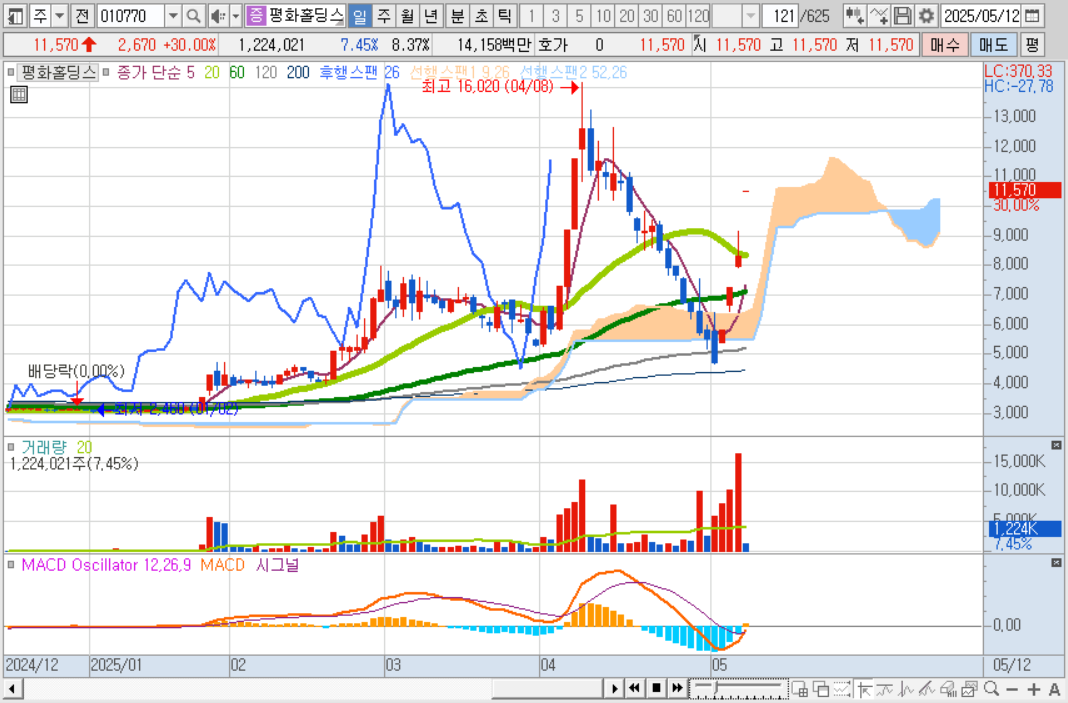The image size is (1068, 703).
Task: Click the bar count field showing 121
Action: point(781,15)
